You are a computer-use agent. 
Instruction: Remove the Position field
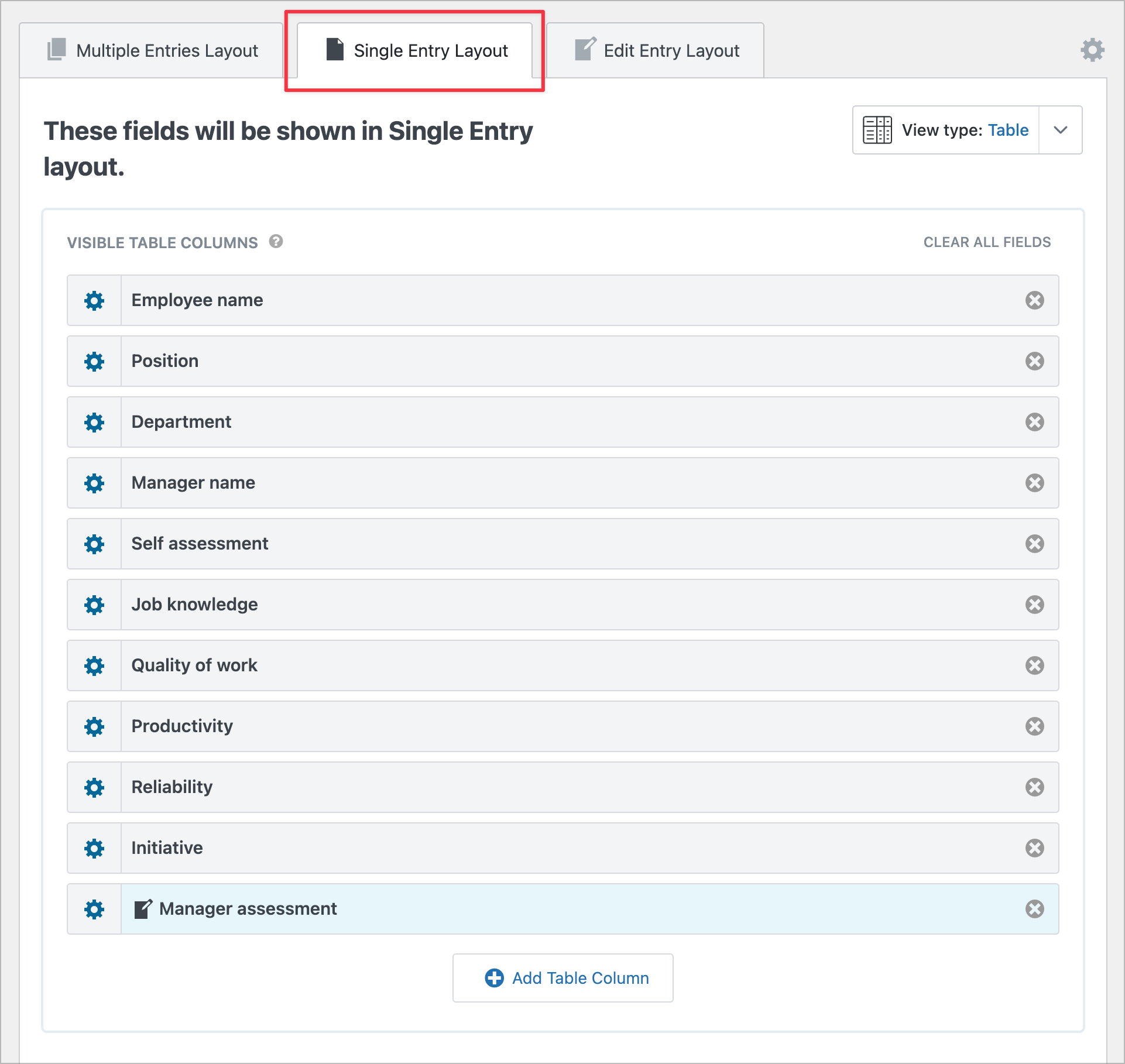[x=1034, y=361]
